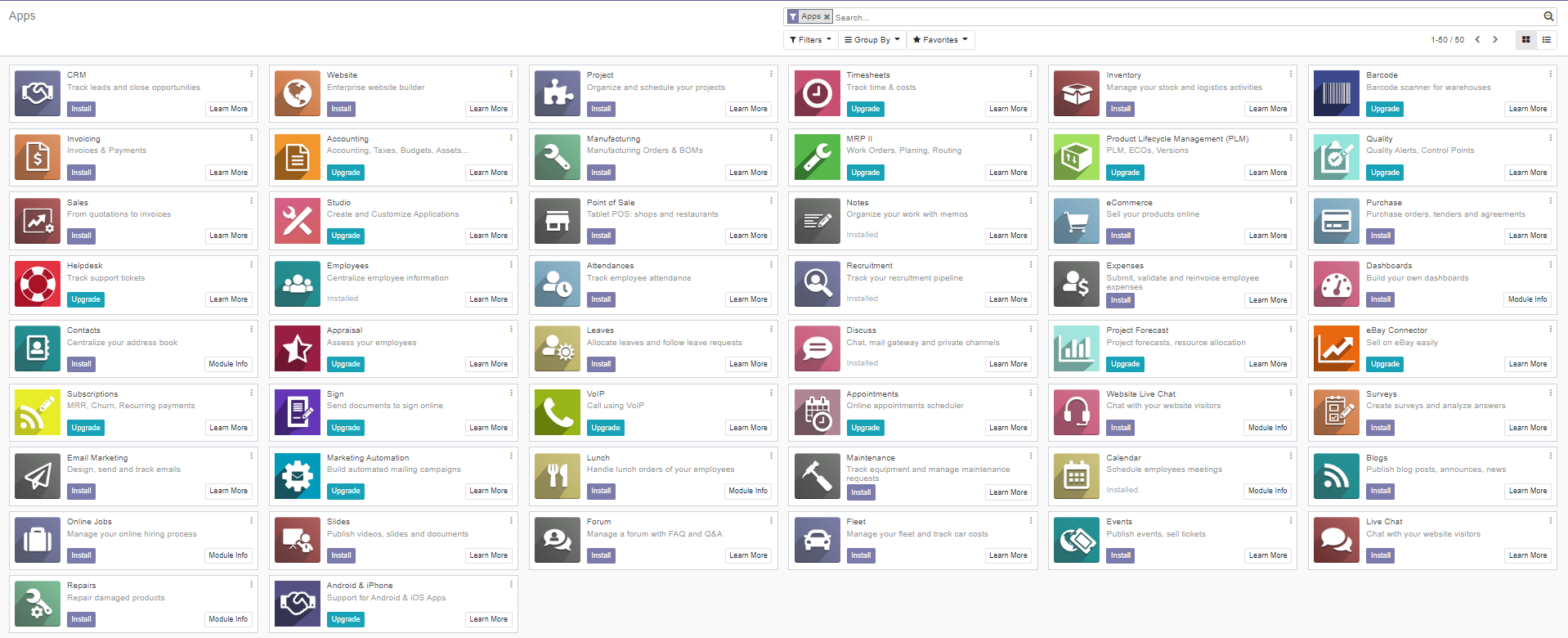Open Module Info for Dashboards
Screen dimensions: 1568x638
point(1527,299)
